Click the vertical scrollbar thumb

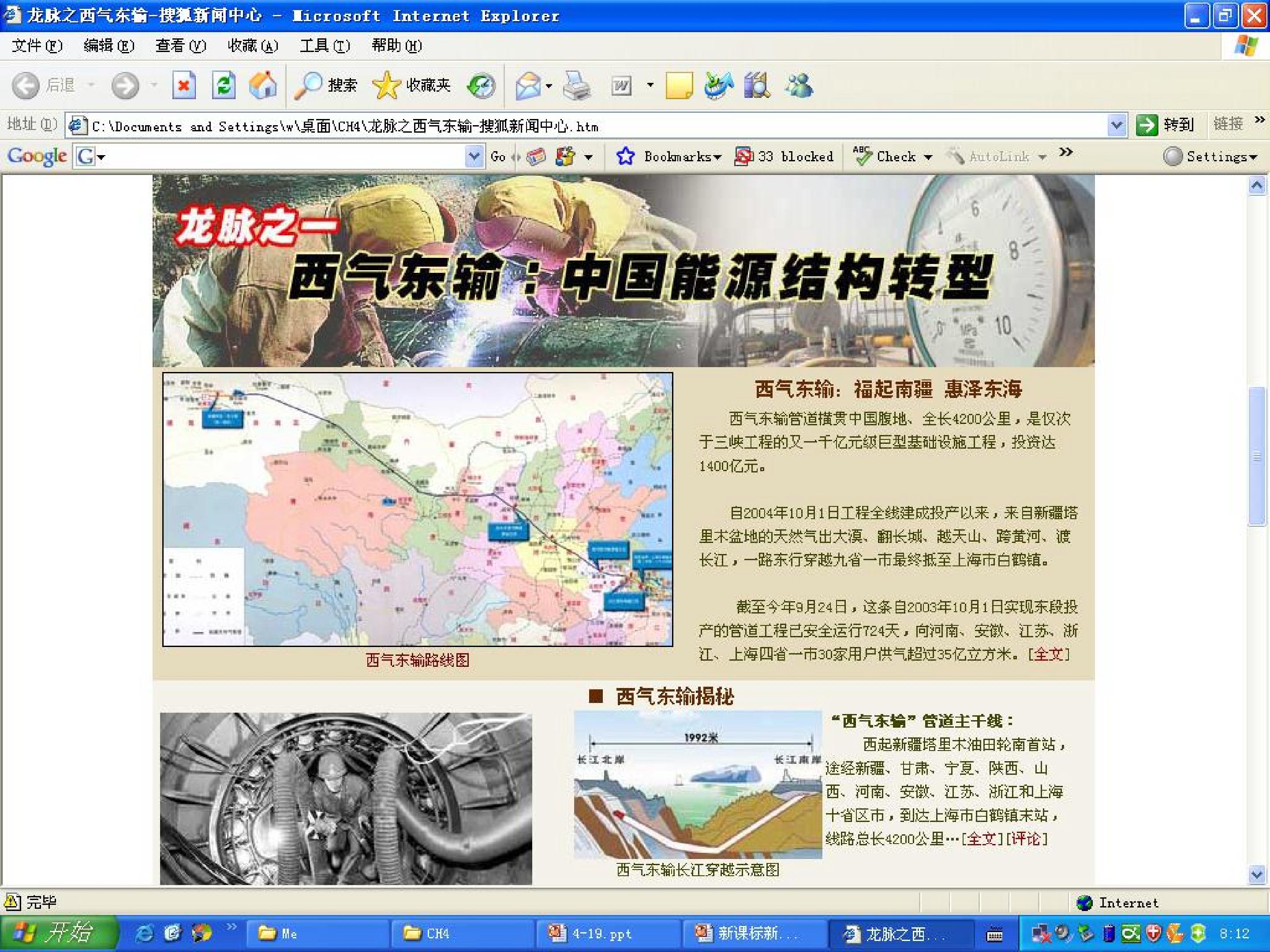pyautogui.click(x=1257, y=456)
